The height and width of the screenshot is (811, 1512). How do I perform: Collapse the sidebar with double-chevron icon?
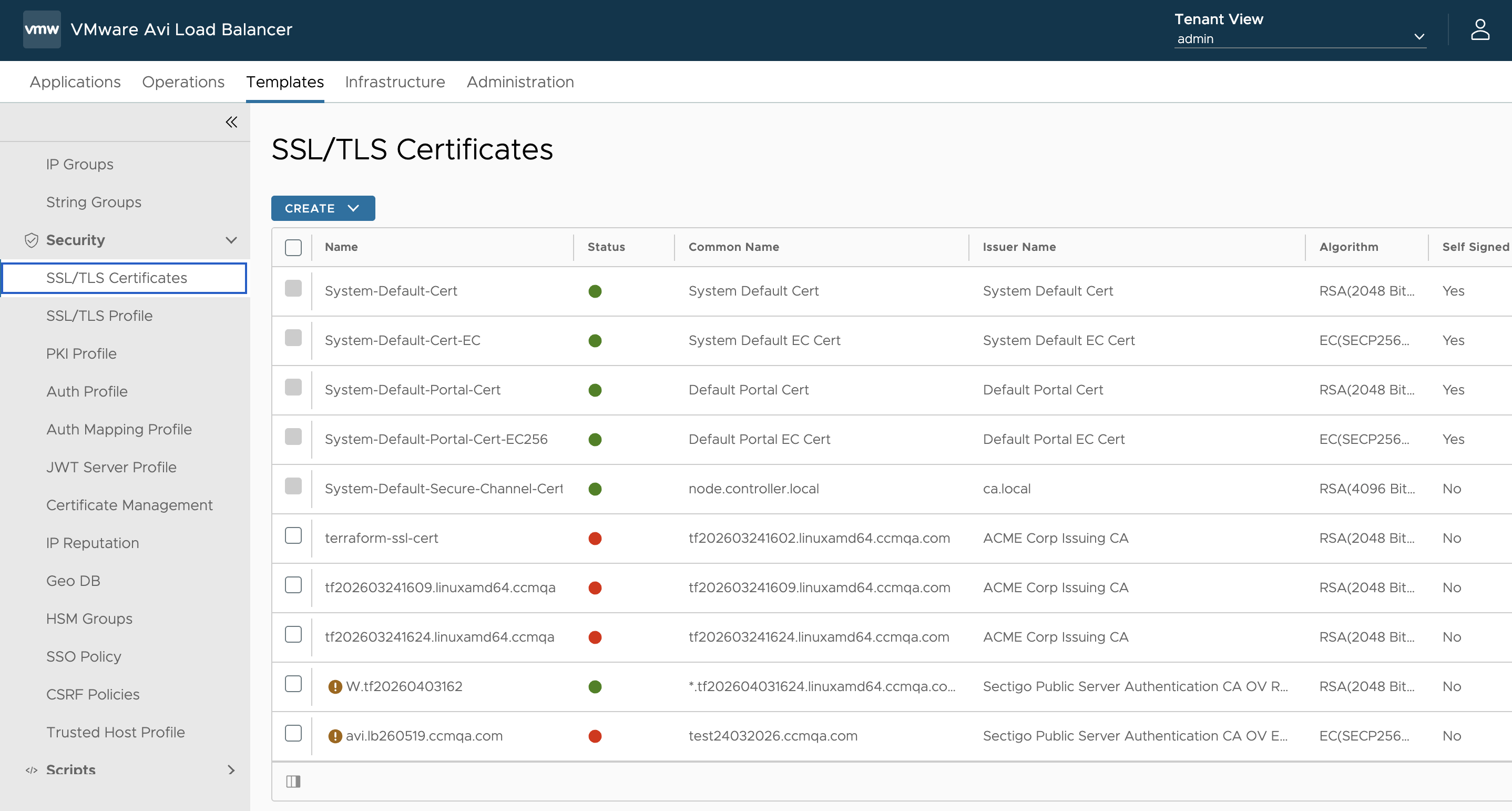pos(231,122)
